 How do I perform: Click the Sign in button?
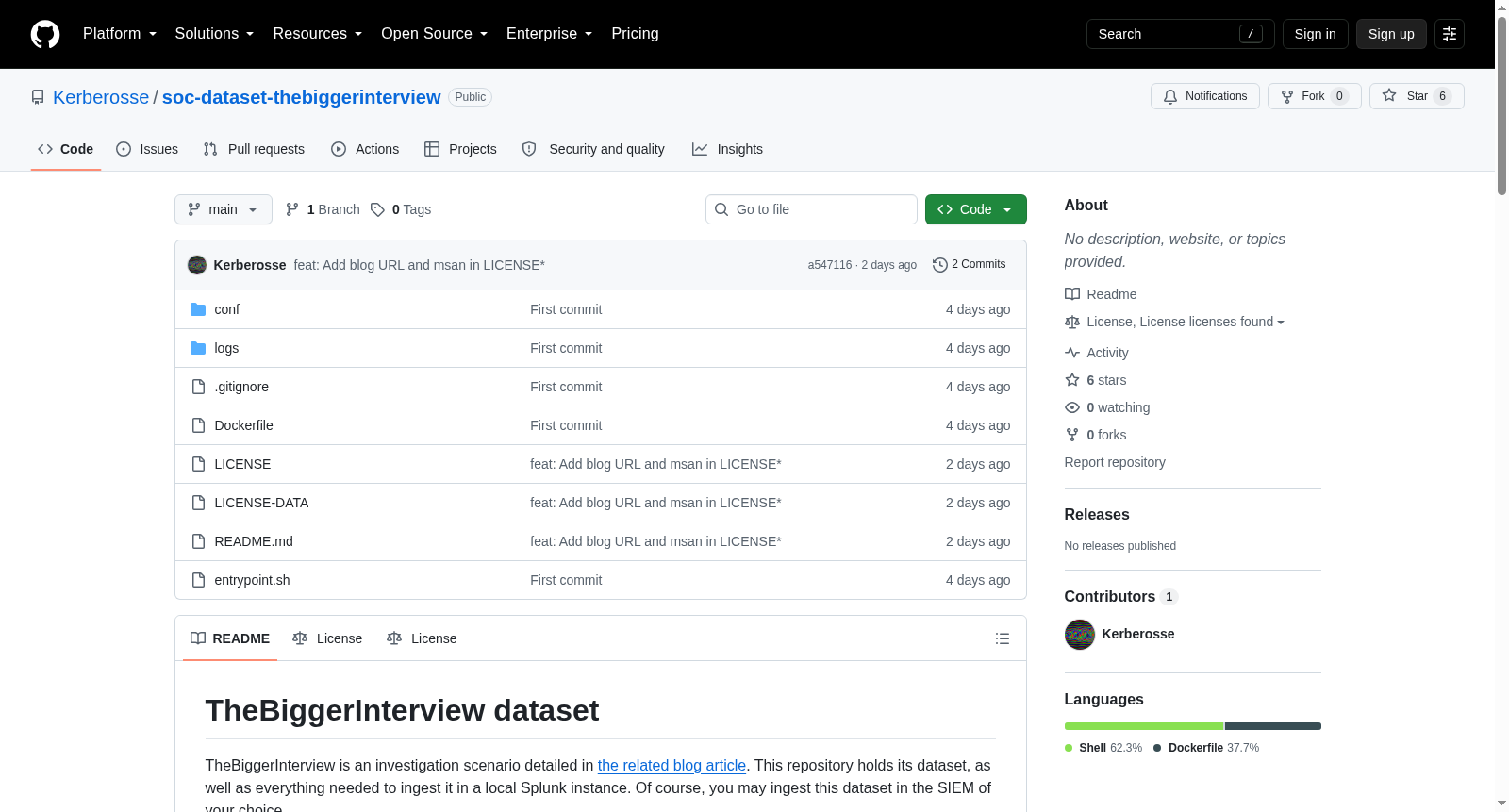click(x=1315, y=34)
